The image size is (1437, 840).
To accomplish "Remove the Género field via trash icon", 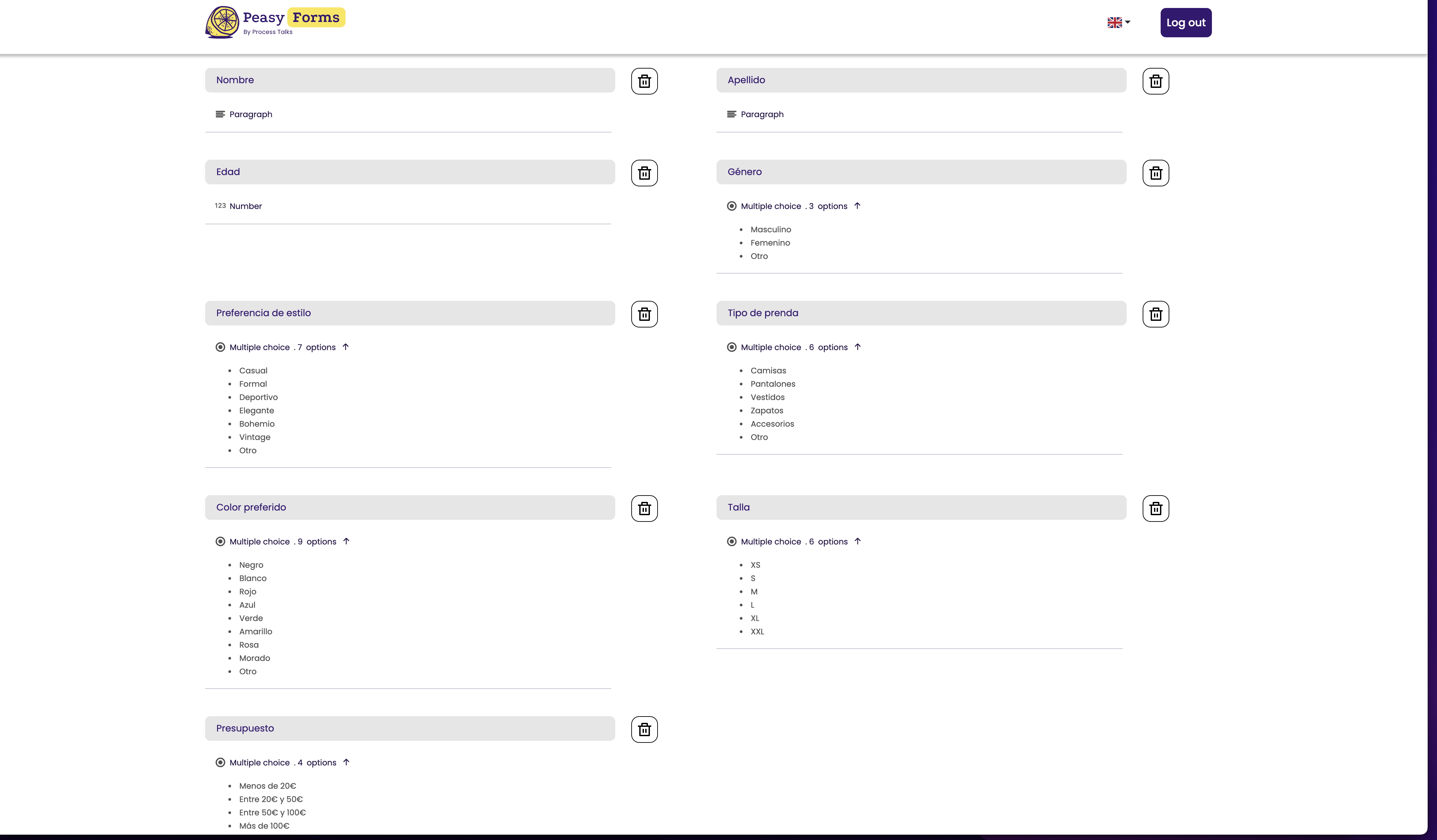I will 1156,173.
